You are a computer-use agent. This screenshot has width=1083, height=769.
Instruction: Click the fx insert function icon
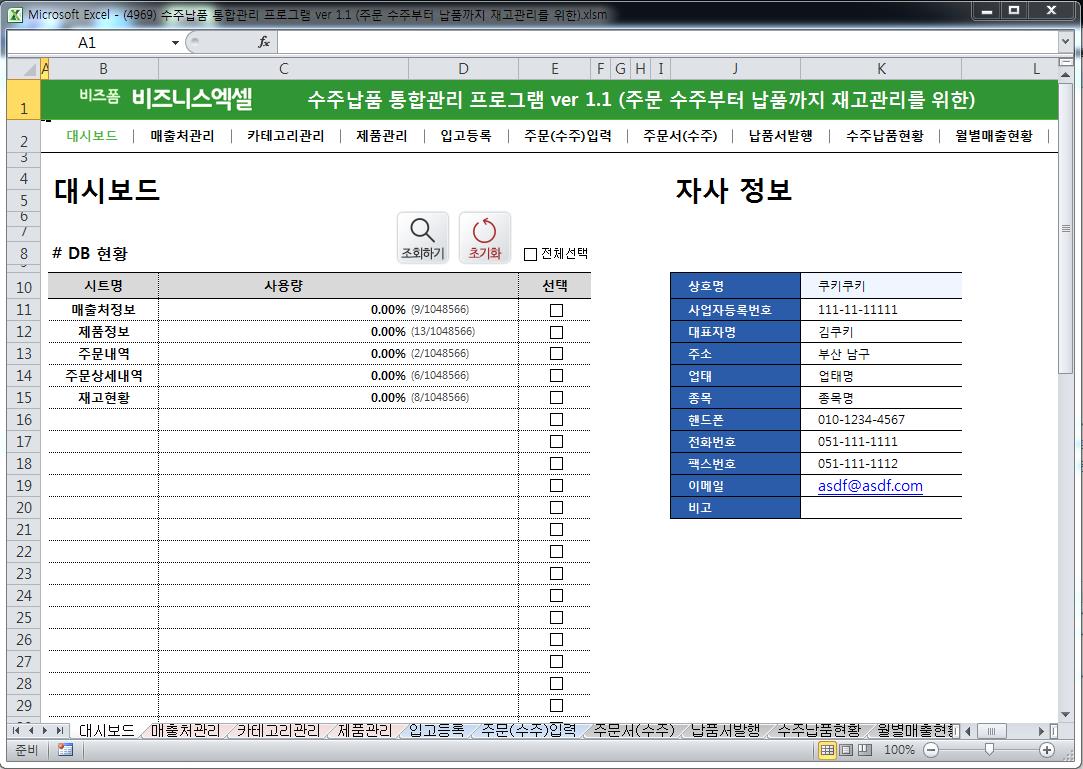(x=264, y=42)
